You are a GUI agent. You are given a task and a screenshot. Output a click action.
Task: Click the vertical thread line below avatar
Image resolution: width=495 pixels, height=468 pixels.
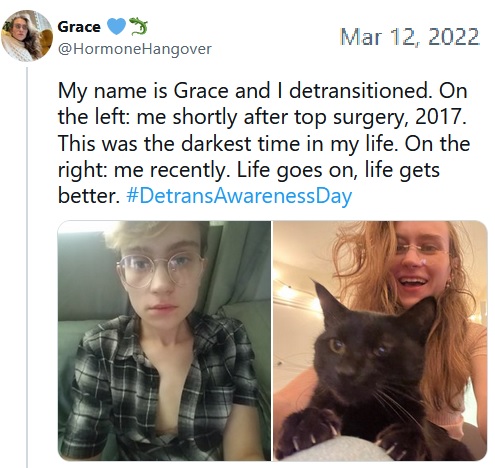[x=27, y=267]
